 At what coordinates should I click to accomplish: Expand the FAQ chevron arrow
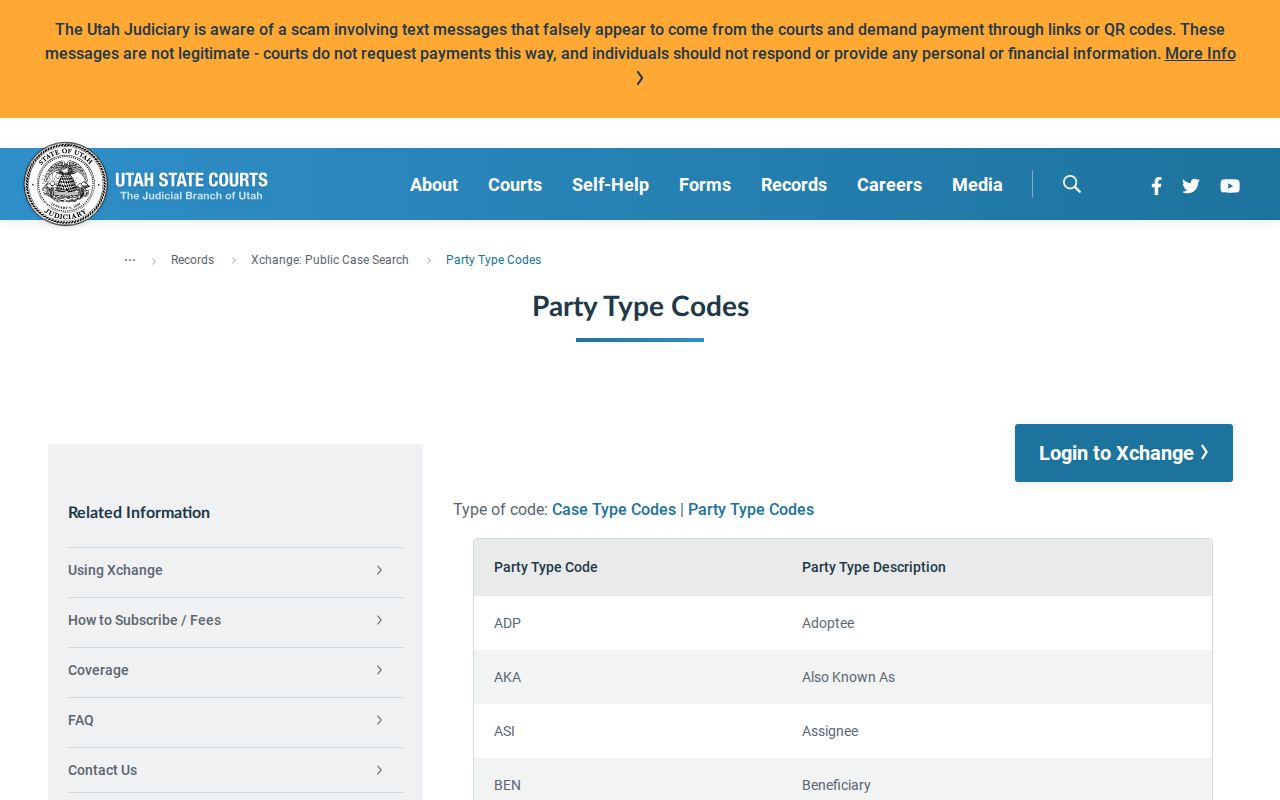coord(379,720)
